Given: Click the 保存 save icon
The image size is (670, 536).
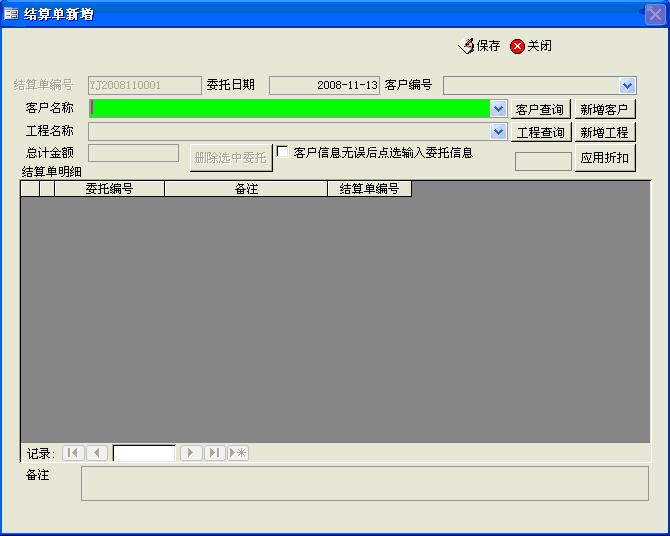Looking at the screenshot, I should click(466, 46).
